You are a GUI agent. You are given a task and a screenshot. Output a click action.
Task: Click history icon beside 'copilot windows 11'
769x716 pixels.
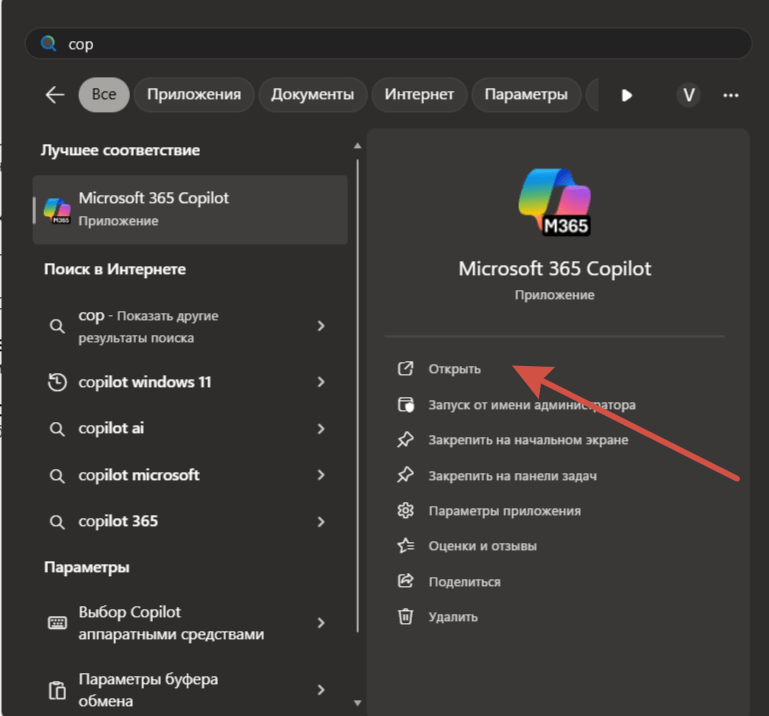(57, 382)
